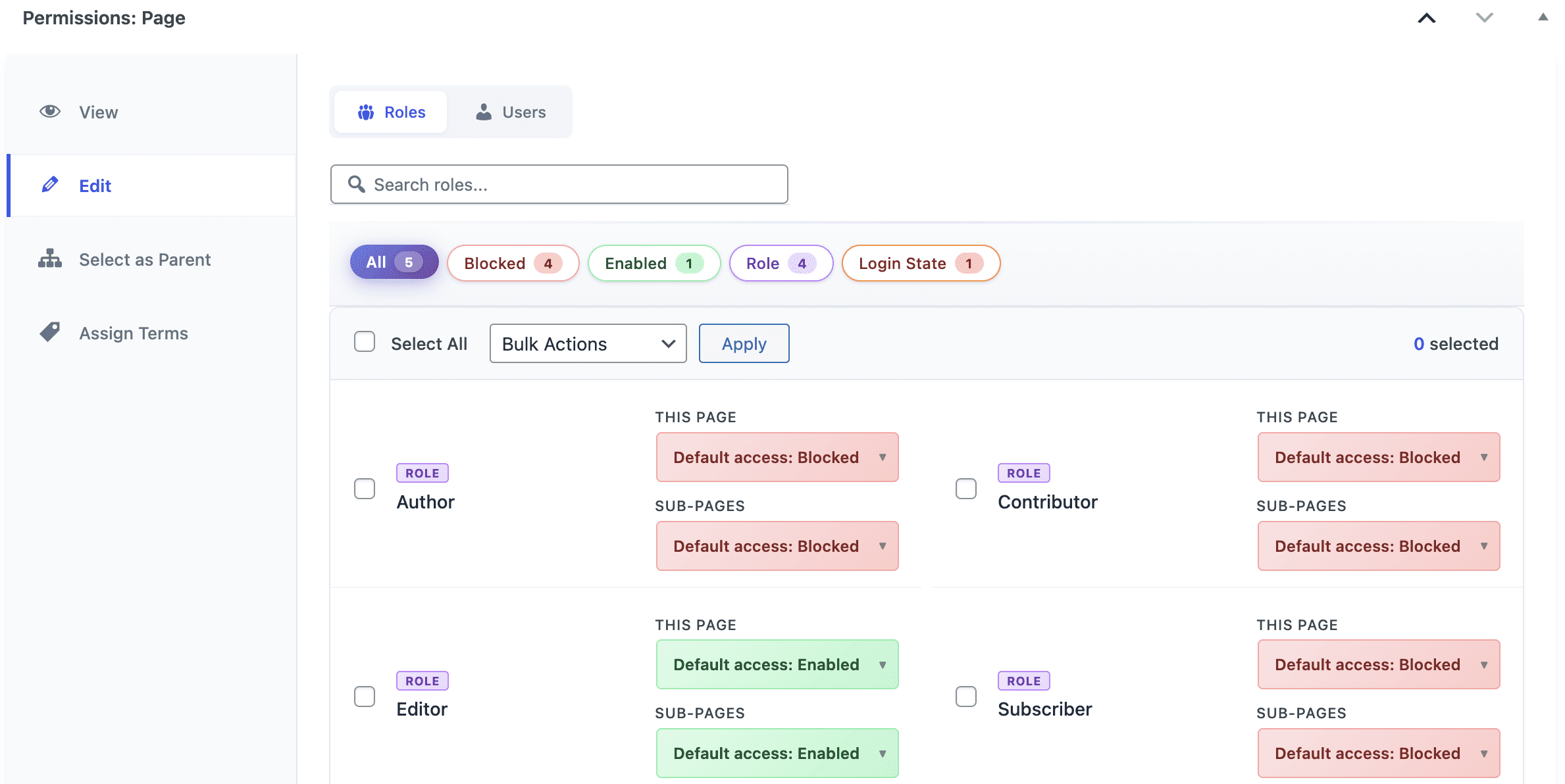The image size is (1565, 784).
Task: Filter by Login State pill
Action: [920, 264]
